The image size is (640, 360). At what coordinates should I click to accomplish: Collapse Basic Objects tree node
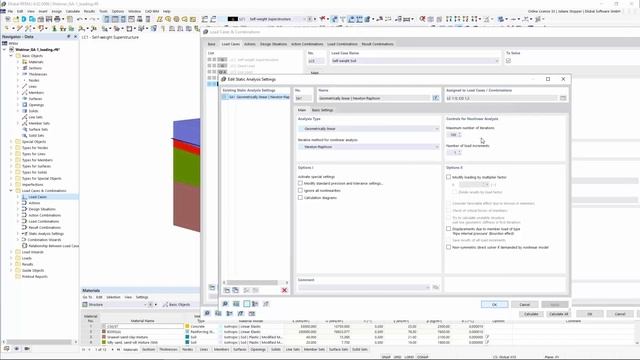click(11, 56)
